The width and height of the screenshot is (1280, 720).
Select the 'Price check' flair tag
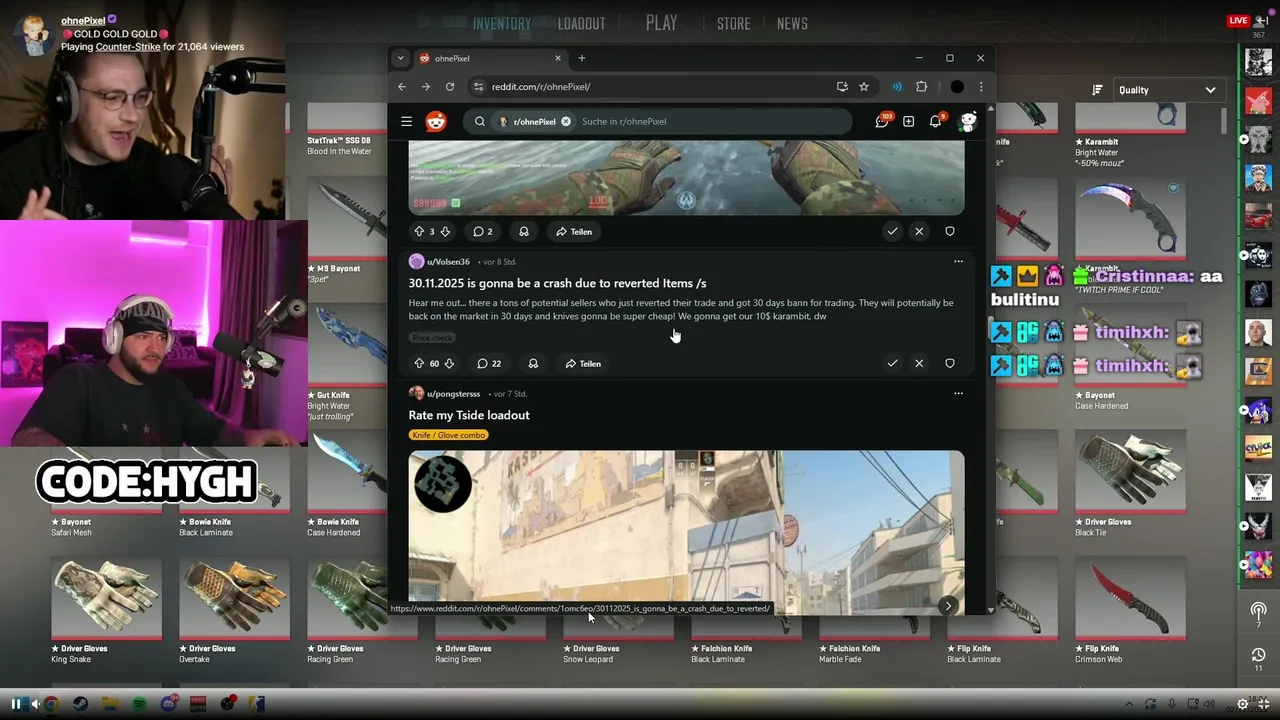coord(431,338)
